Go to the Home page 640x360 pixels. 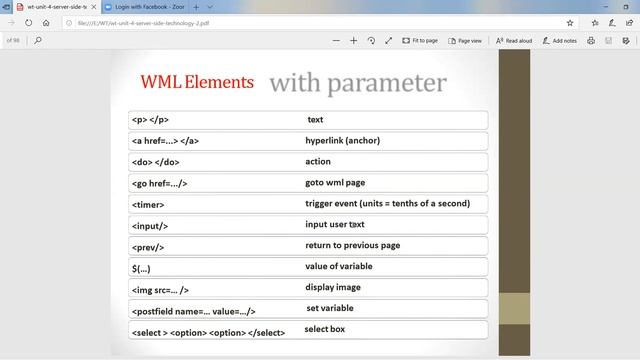click(46, 23)
